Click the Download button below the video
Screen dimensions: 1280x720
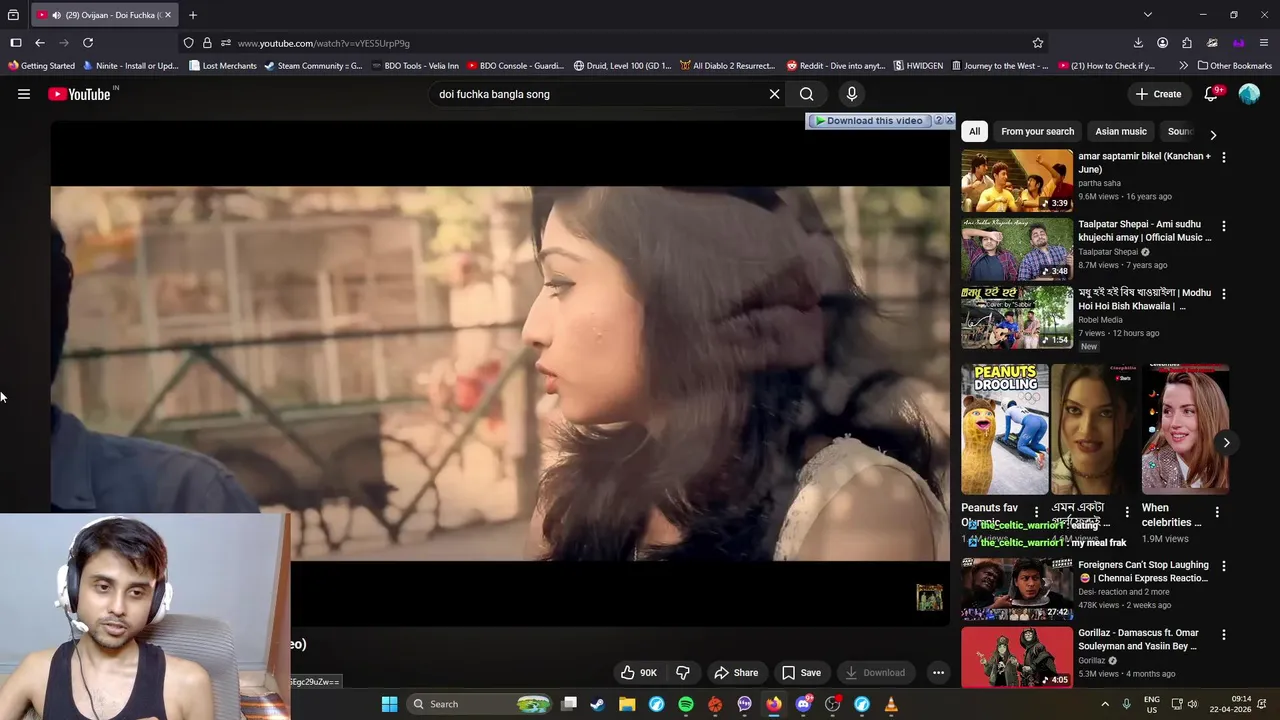coord(874,673)
